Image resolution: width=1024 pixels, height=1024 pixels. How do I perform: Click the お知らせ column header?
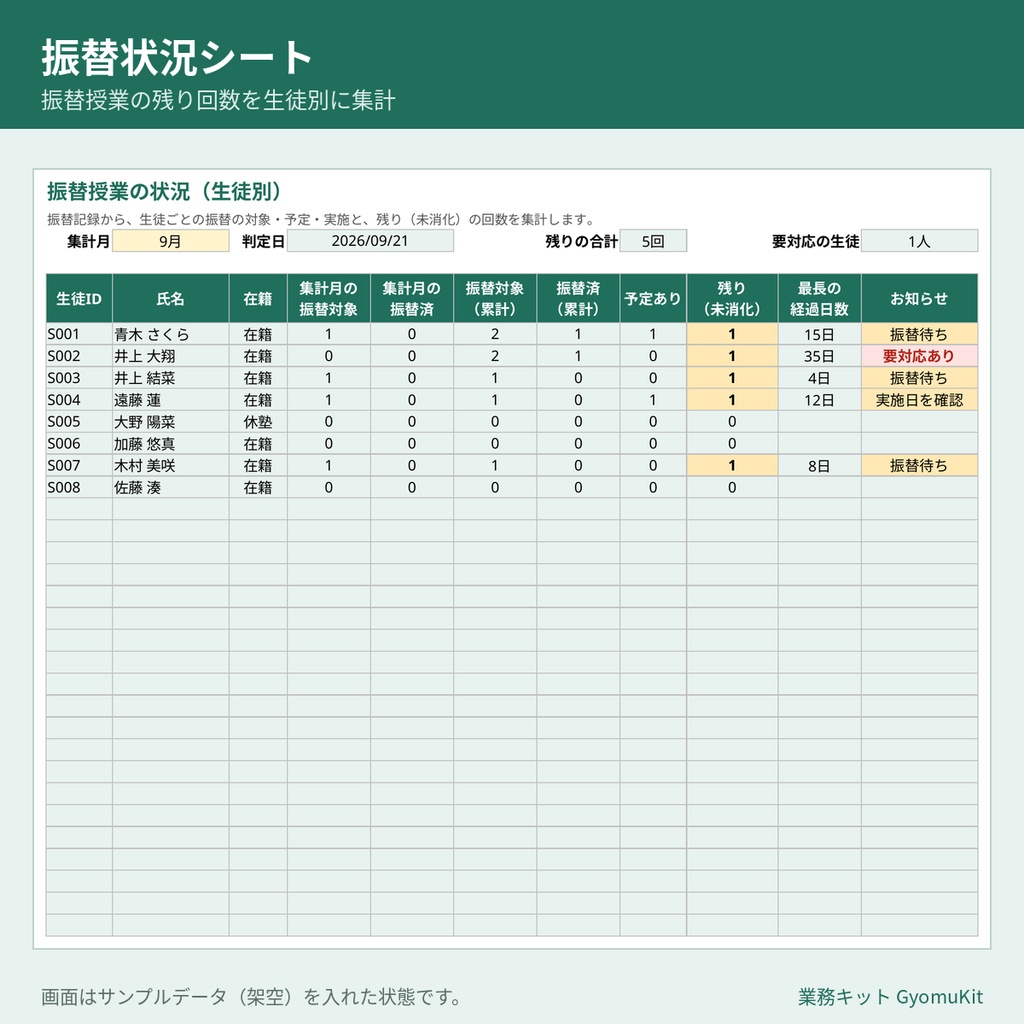coord(920,298)
